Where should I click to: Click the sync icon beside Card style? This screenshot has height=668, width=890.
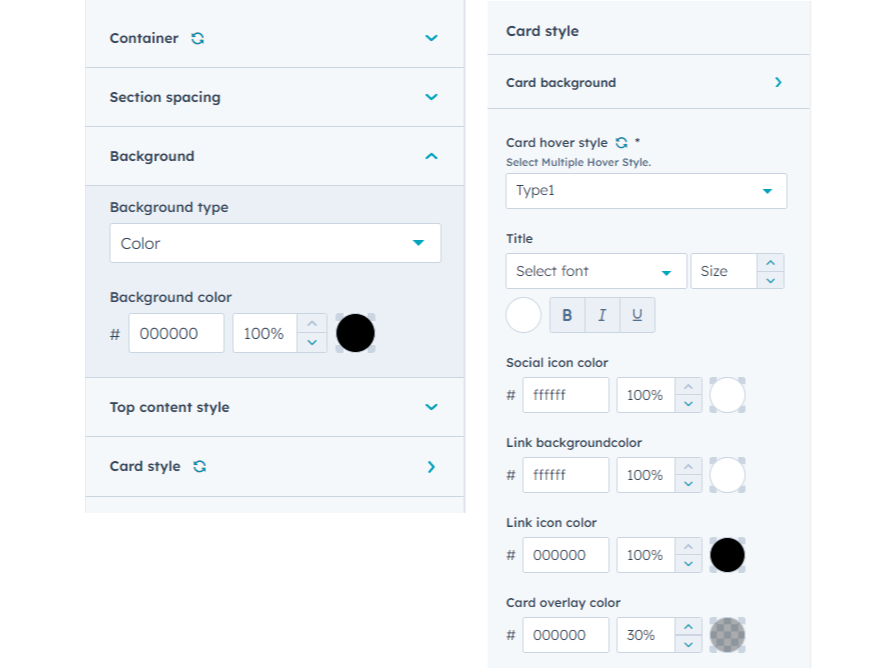[x=200, y=466]
